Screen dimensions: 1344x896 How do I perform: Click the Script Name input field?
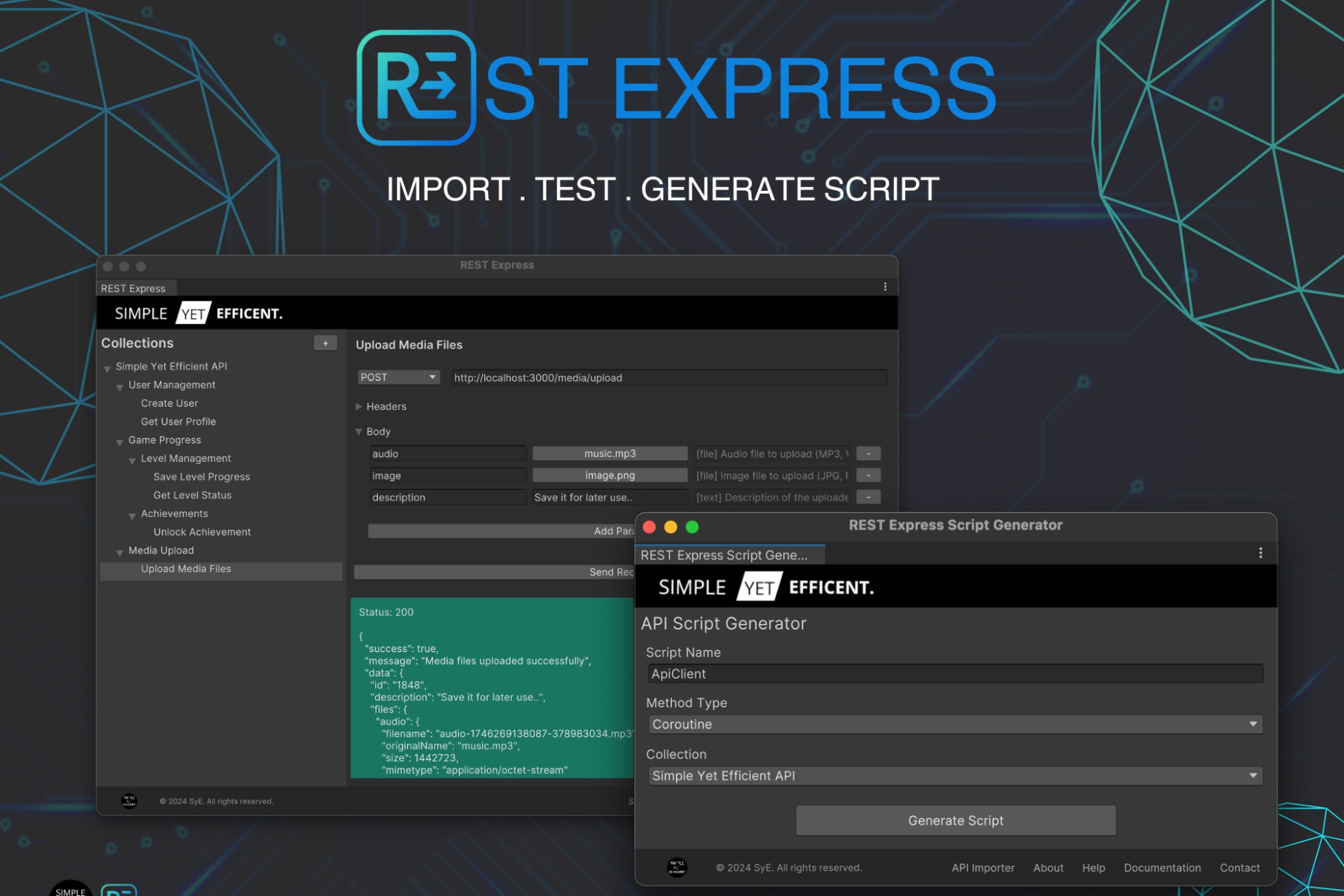[955, 673]
